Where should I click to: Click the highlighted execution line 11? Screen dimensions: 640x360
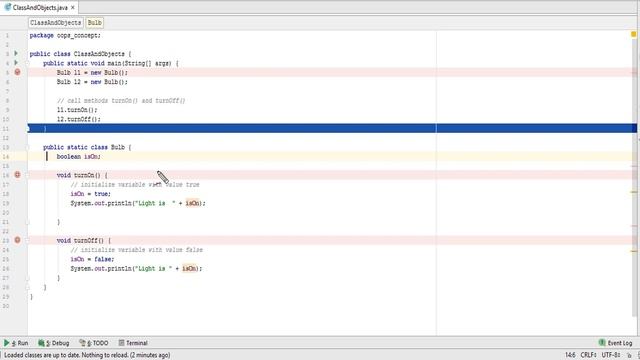pyautogui.click(x=332, y=128)
